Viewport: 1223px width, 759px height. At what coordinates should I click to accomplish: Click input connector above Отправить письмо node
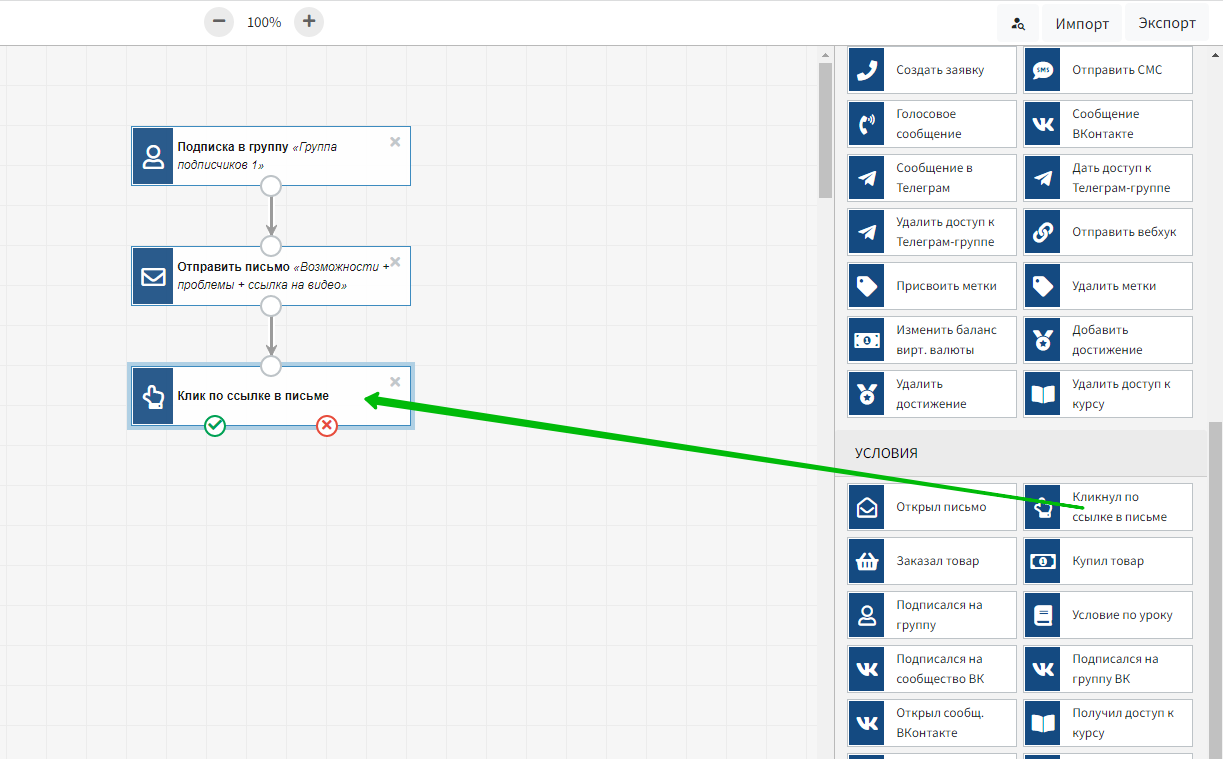pos(271,246)
